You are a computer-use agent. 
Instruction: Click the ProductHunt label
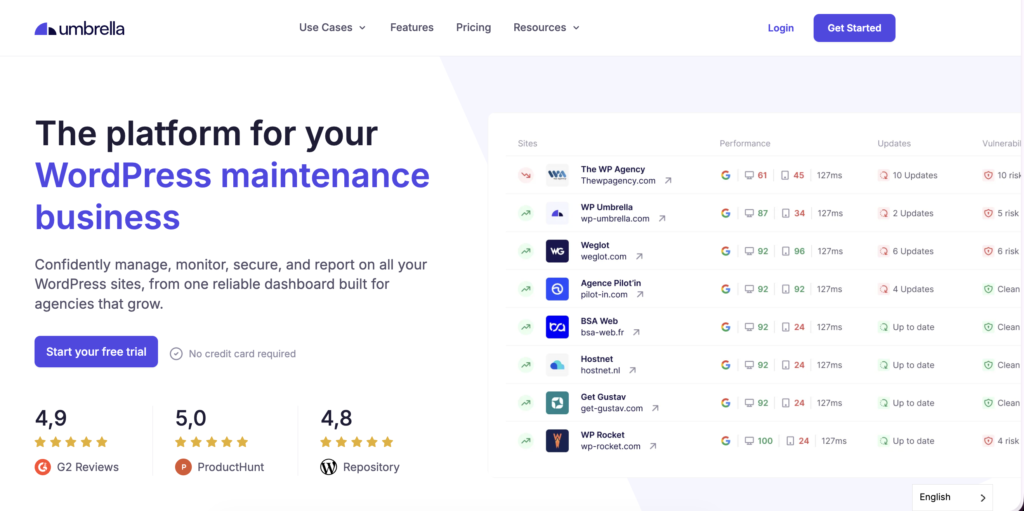coord(231,467)
